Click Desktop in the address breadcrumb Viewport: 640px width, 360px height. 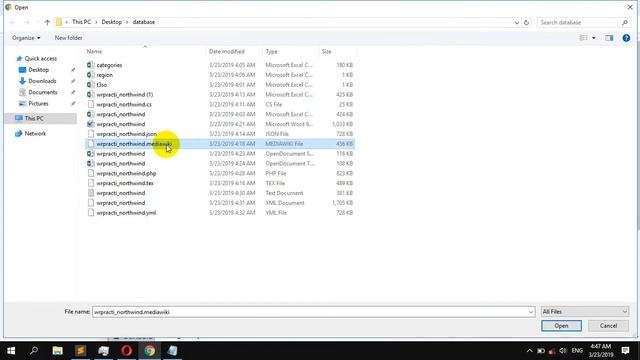[111, 22]
